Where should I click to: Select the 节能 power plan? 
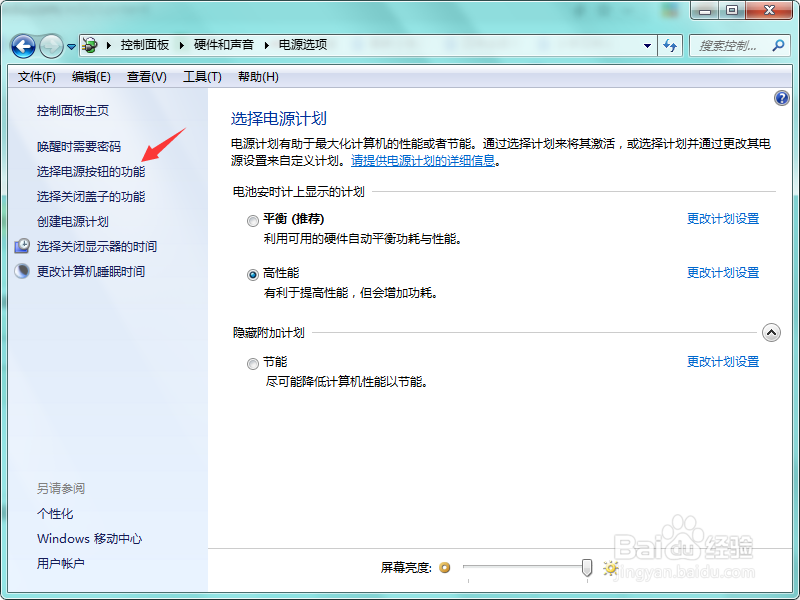[253, 364]
